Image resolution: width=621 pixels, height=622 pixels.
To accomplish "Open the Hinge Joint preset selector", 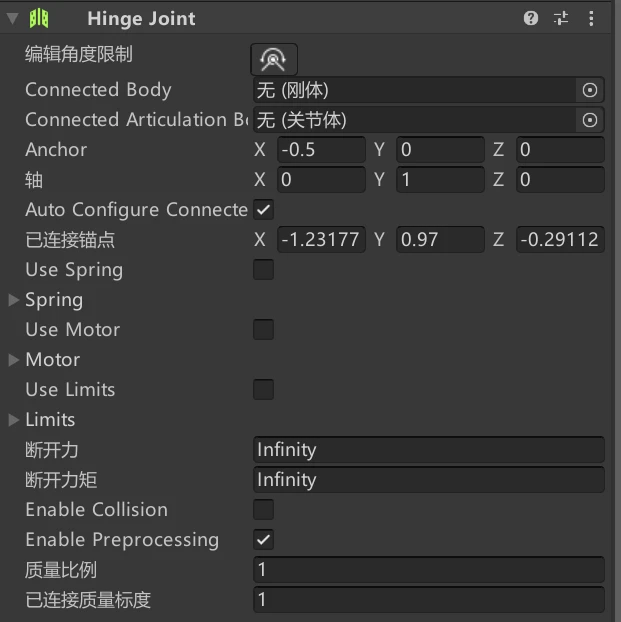I will [x=561, y=18].
